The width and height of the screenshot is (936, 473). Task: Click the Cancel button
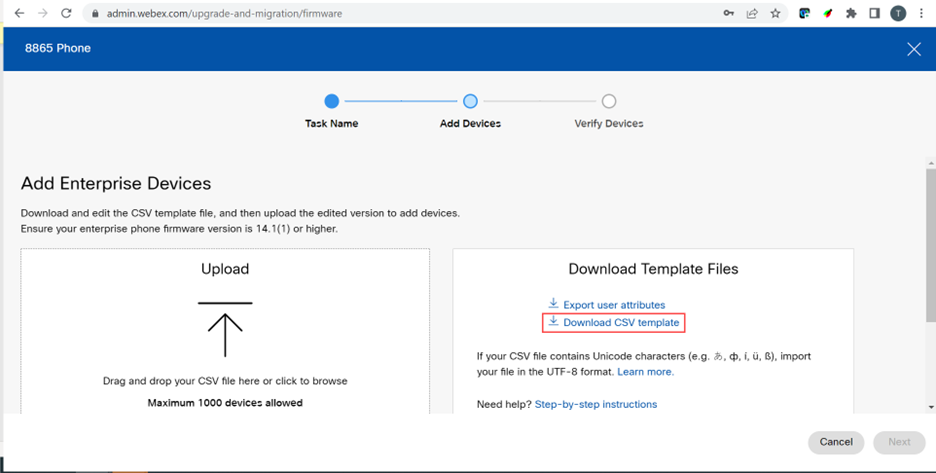click(836, 442)
